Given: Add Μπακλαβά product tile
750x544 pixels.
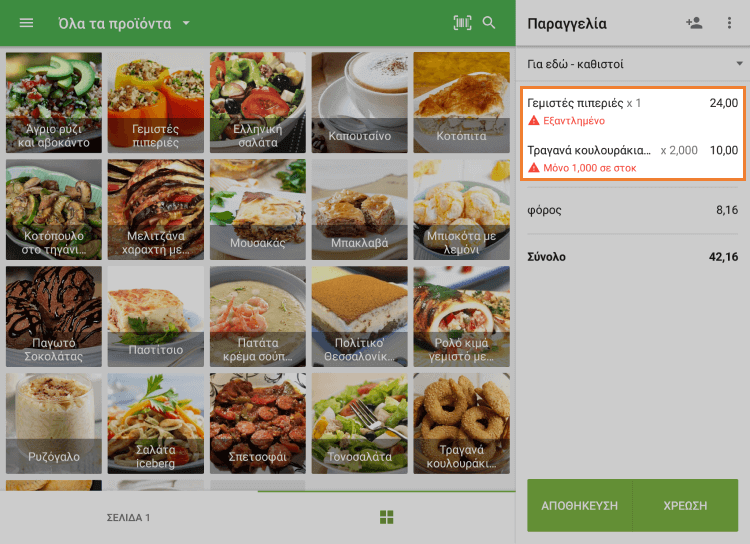Looking at the screenshot, I should (360, 210).
